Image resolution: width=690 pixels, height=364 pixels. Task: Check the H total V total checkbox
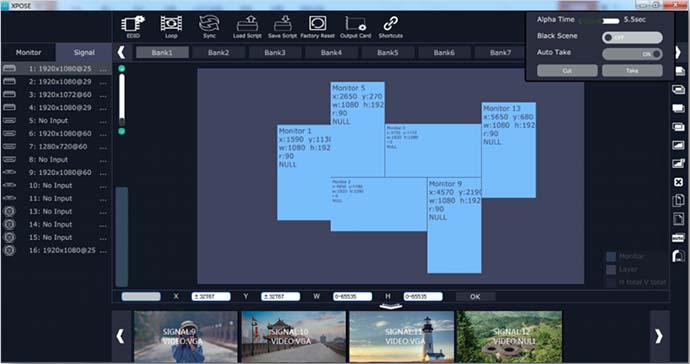pos(611,282)
